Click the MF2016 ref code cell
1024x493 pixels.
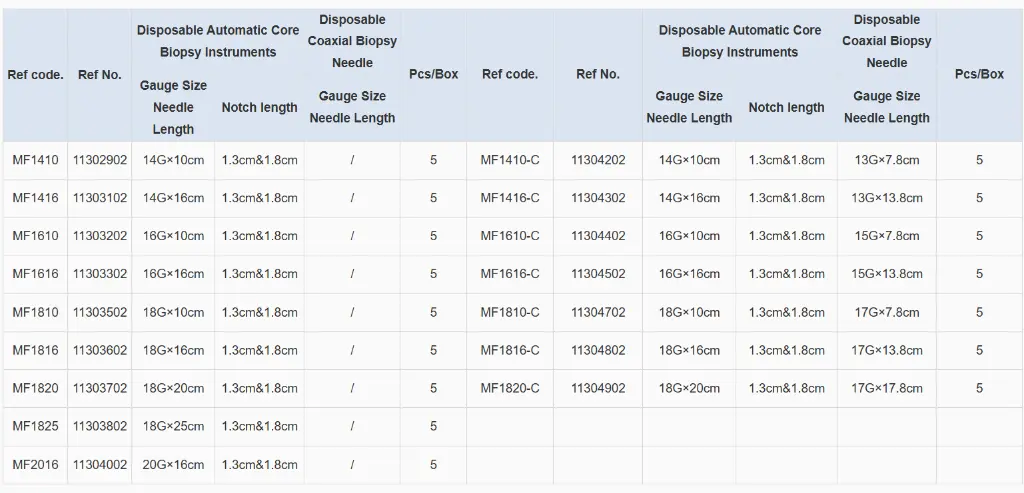[35, 464]
